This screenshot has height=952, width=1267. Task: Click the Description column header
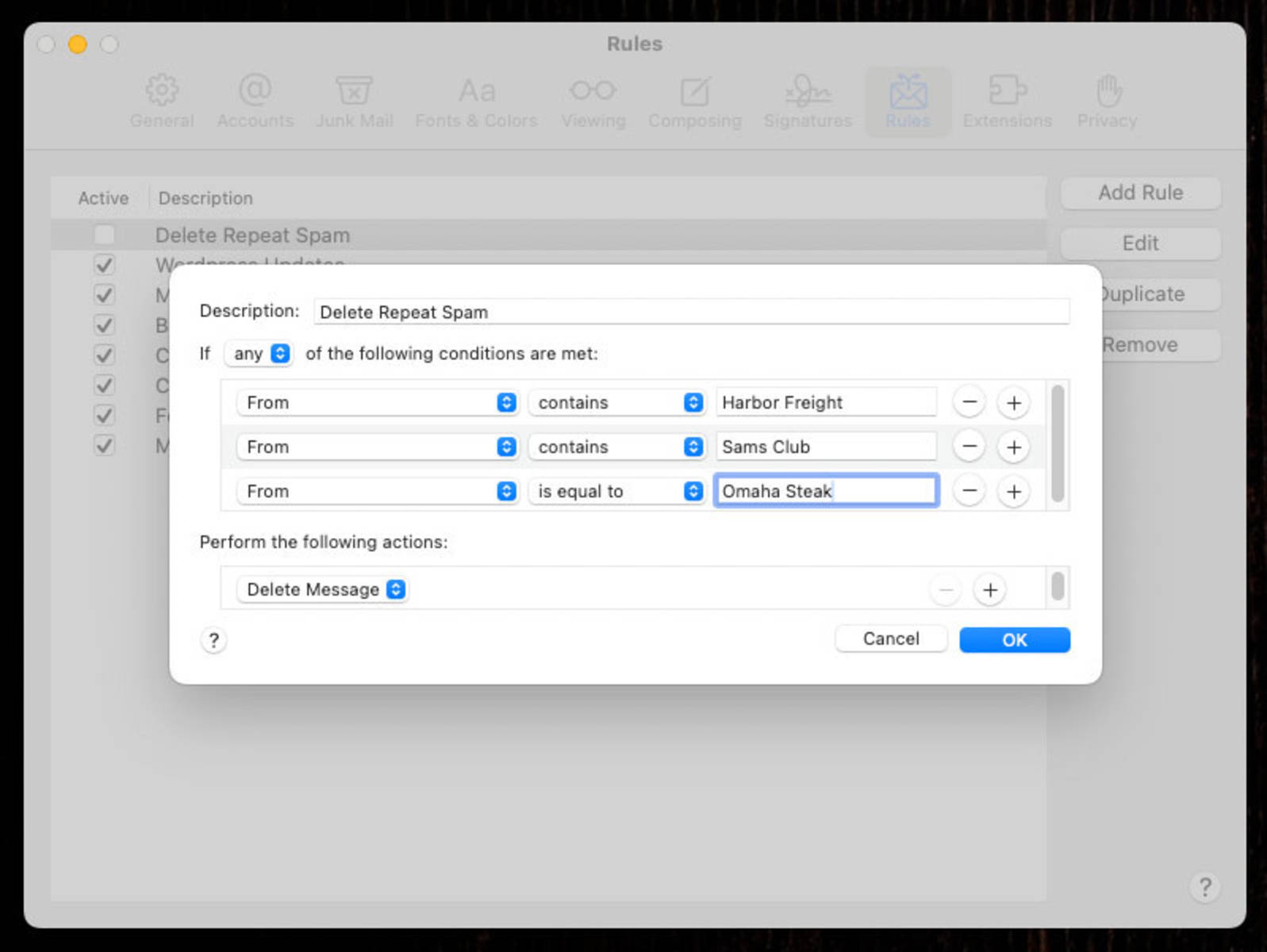point(205,198)
